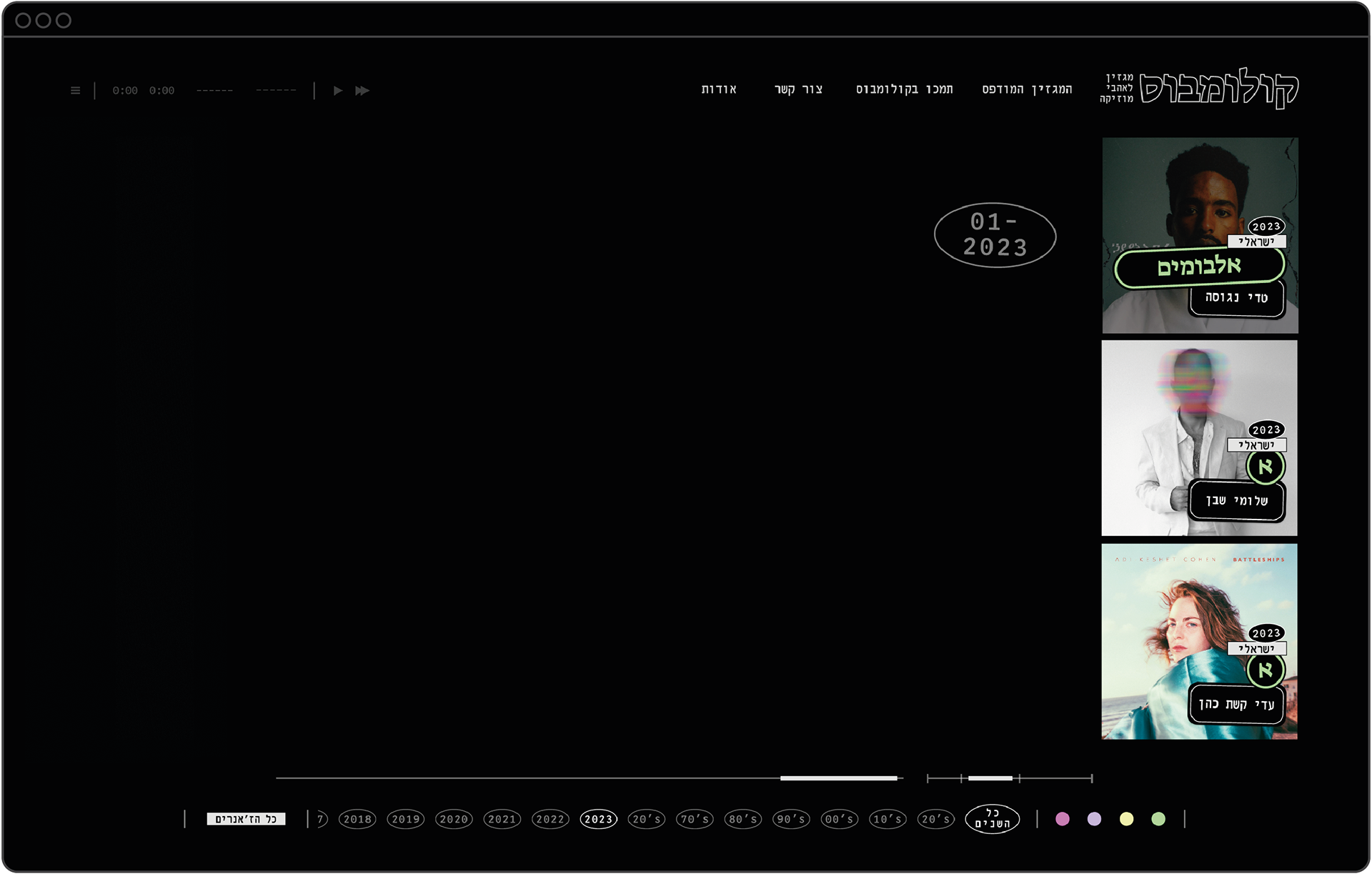This screenshot has width=1372, height=874.
Task: Select the 2020 year pill
Action: [x=454, y=819]
